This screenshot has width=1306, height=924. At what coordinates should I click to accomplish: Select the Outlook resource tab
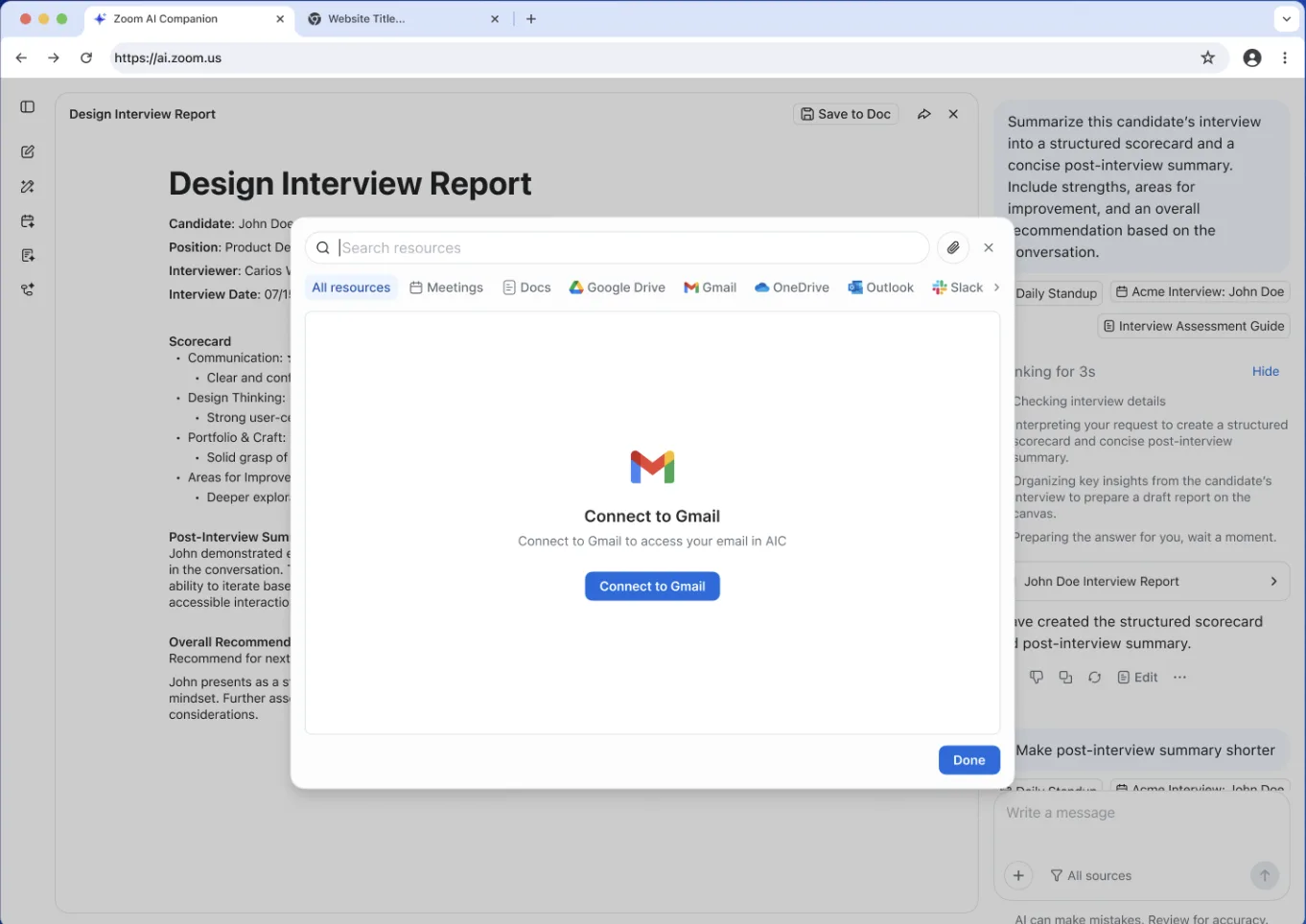point(880,288)
